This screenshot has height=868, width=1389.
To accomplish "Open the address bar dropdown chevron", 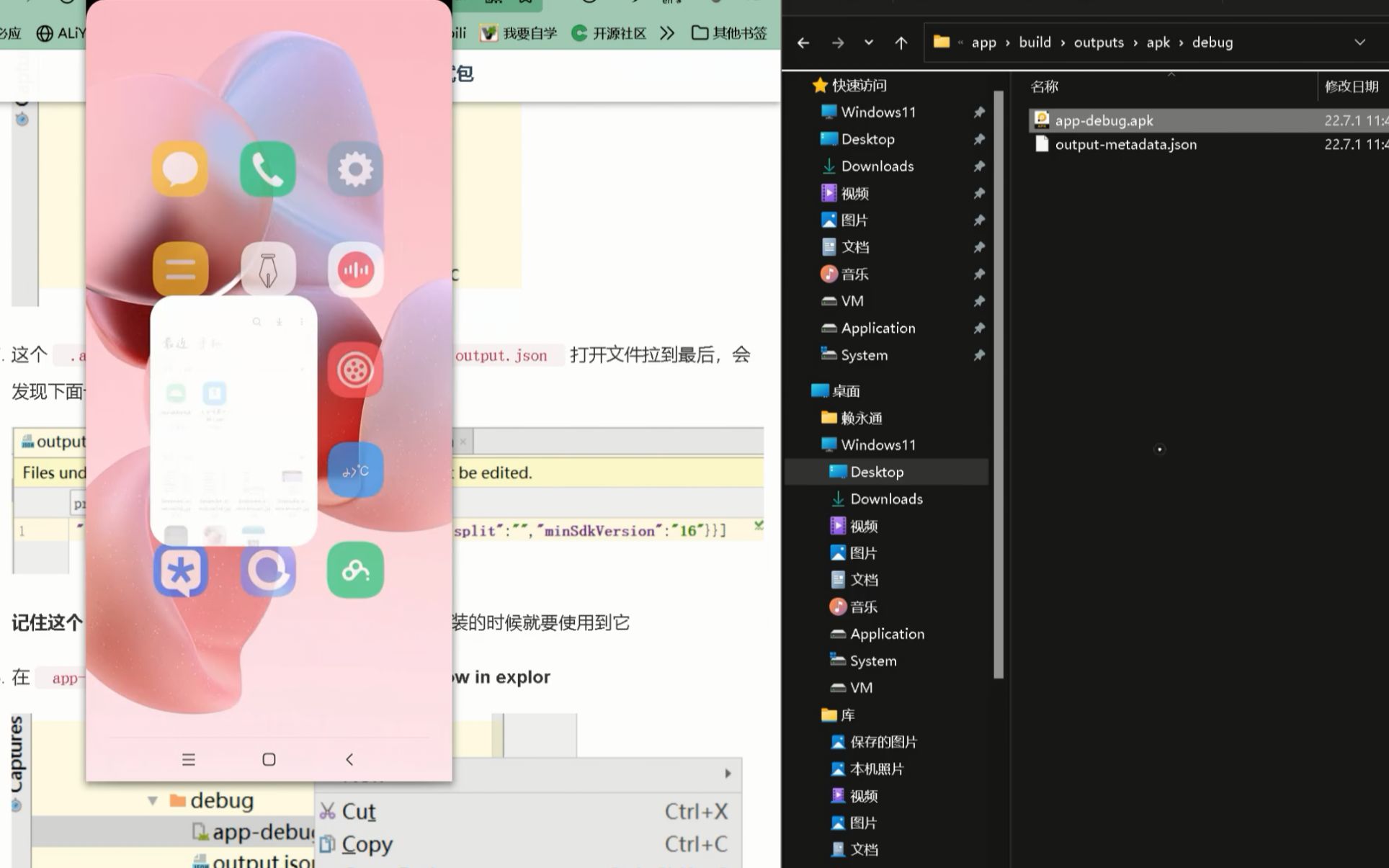I will pos(1360,42).
